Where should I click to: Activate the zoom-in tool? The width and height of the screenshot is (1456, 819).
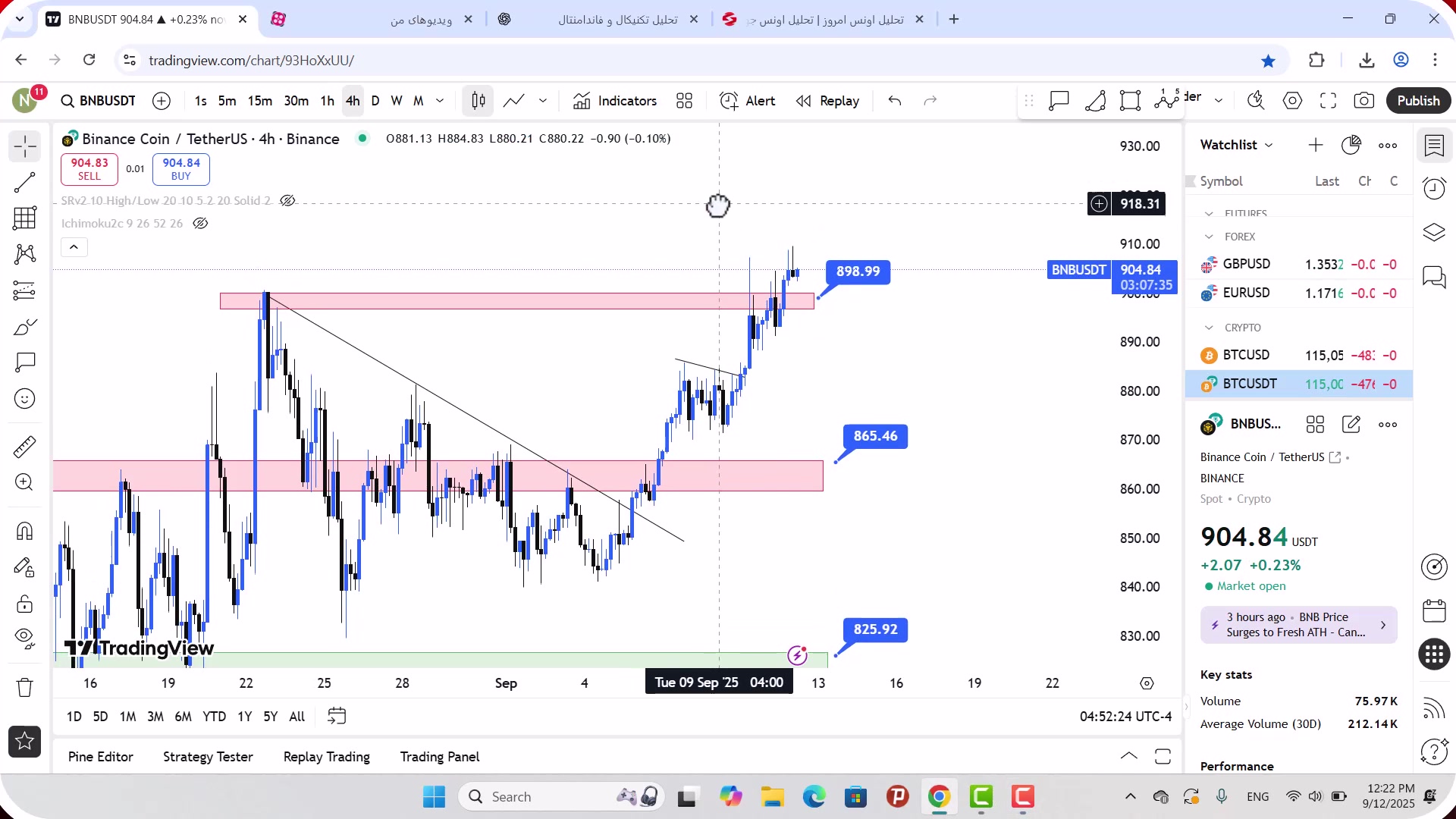24,482
